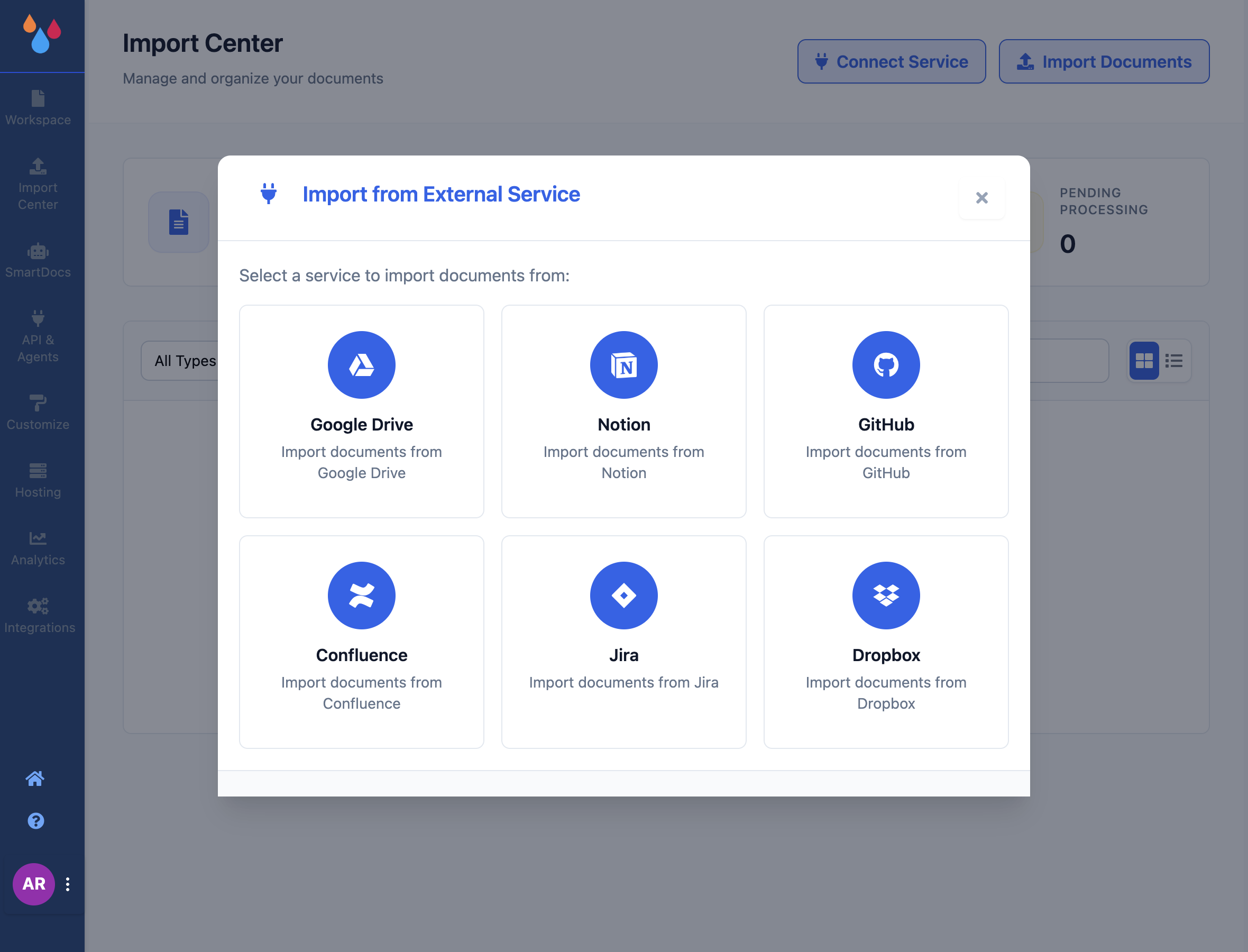Viewport: 1248px width, 952px height.
Task: Select the GitHub icon
Action: click(x=886, y=365)
